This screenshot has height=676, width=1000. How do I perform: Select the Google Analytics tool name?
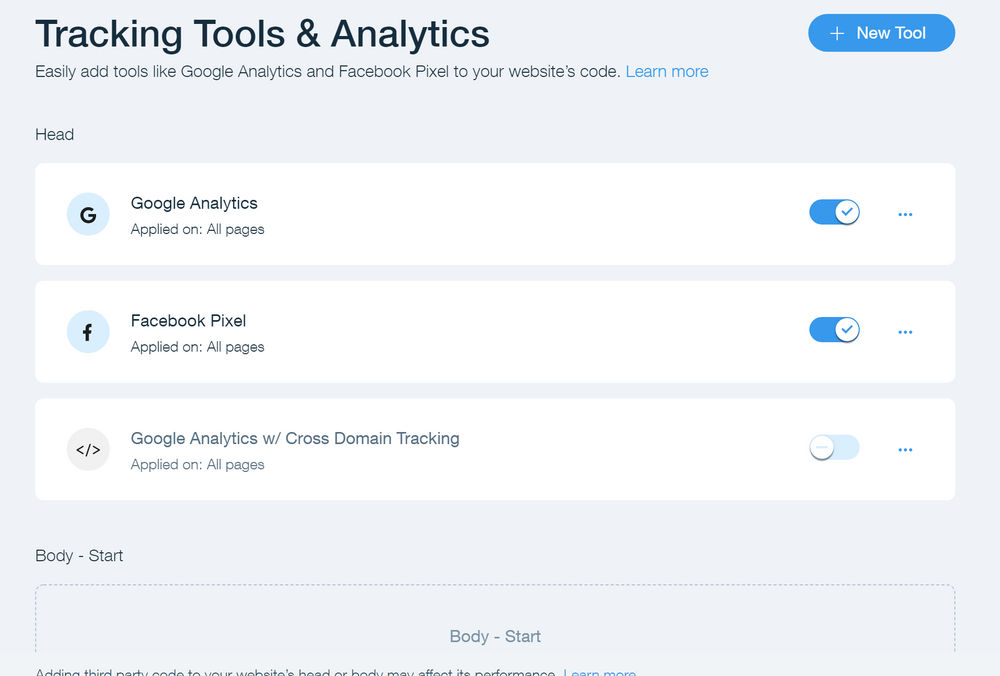pos(194,203)
